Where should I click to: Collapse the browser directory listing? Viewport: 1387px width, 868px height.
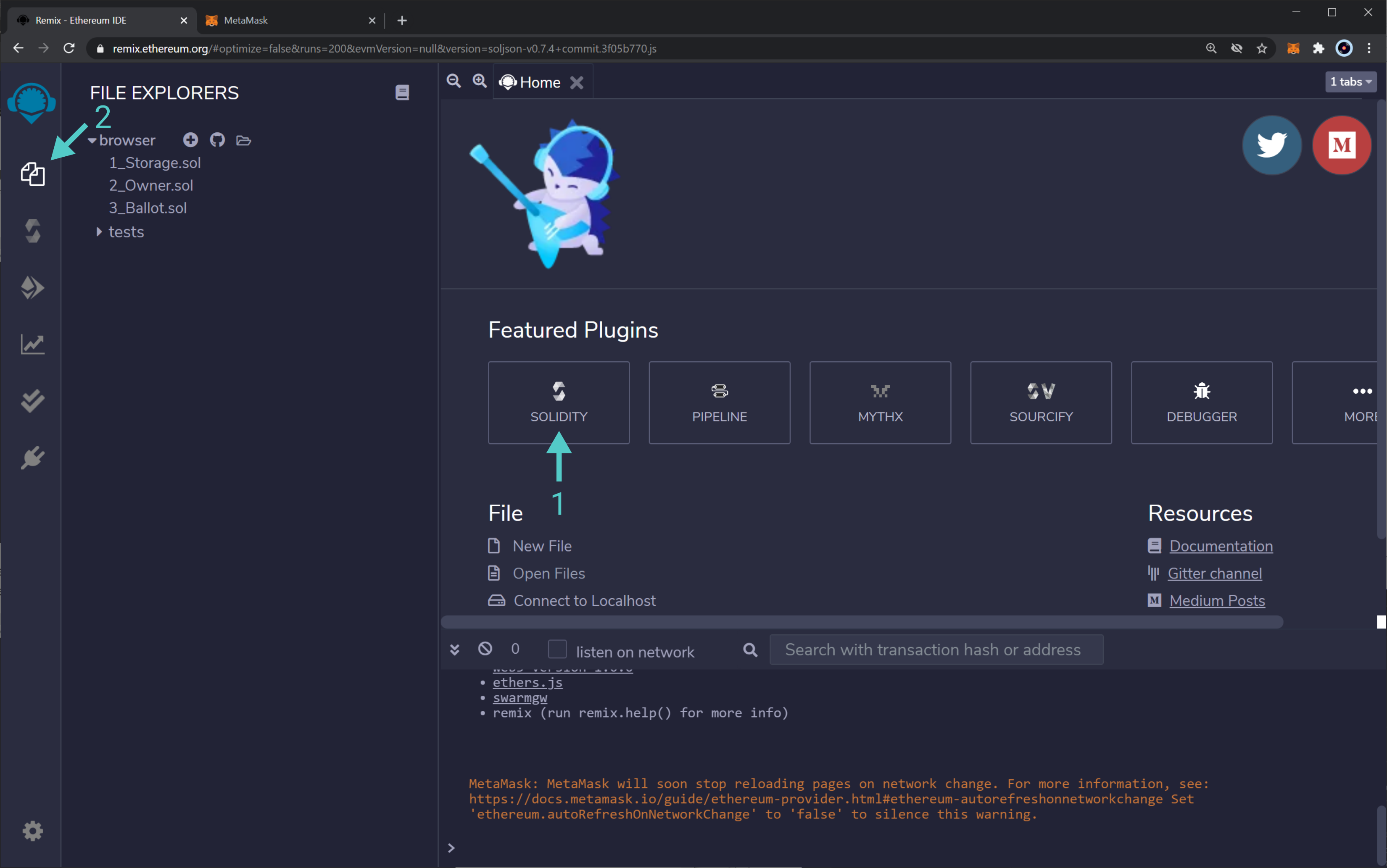pos(93,140)
